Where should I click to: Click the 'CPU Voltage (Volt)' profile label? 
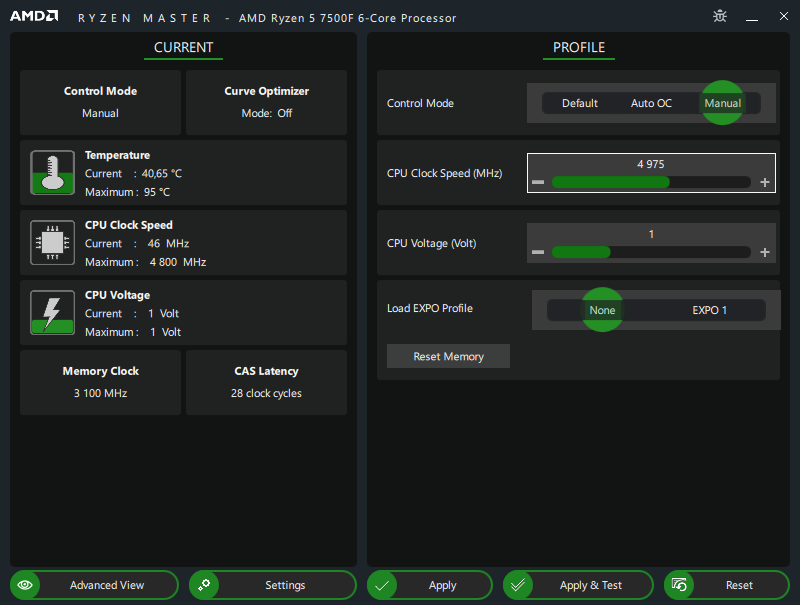(431, 243)
